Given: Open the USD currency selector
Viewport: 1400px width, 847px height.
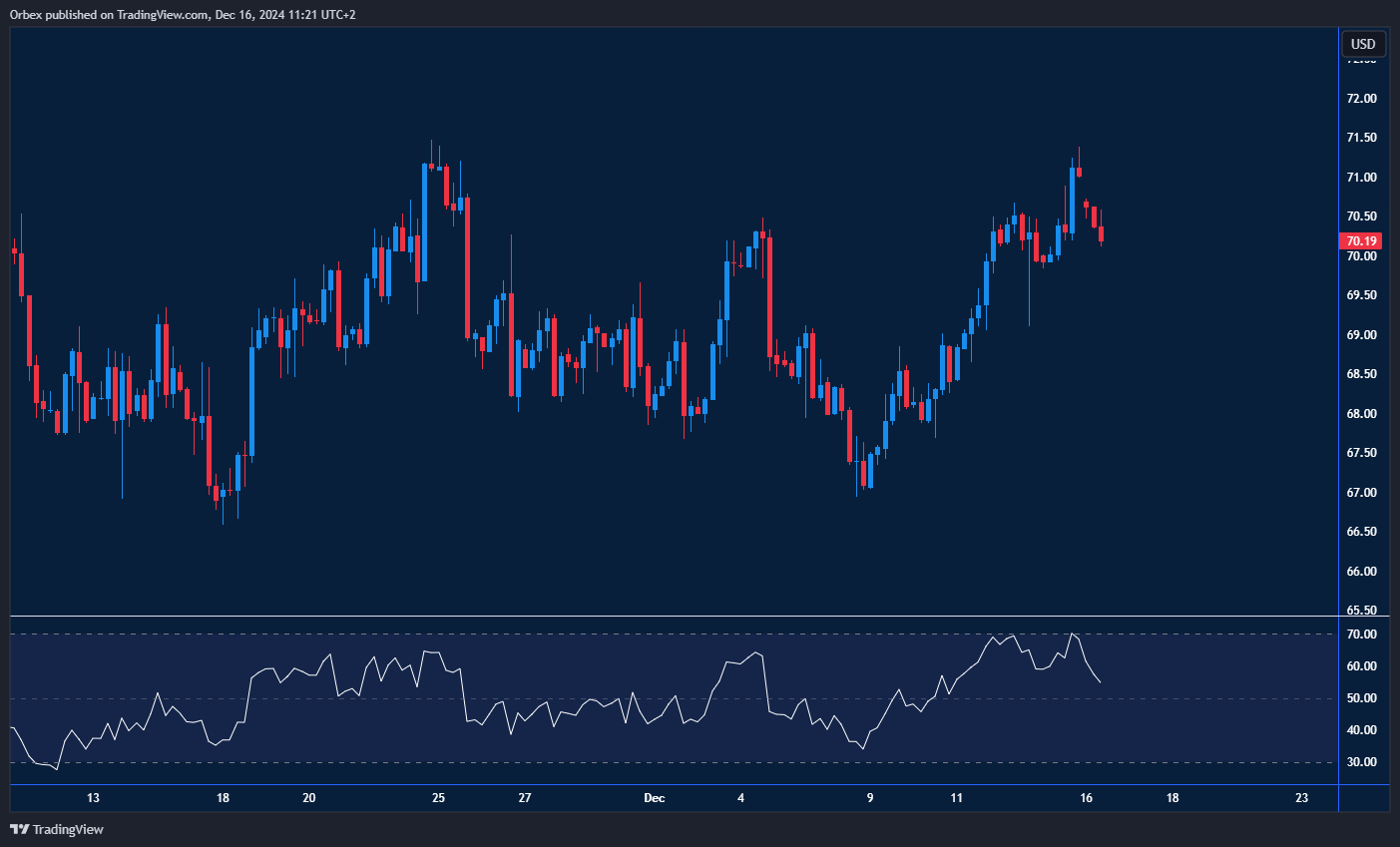Looking at the screenshot, I should (1362, 44).
